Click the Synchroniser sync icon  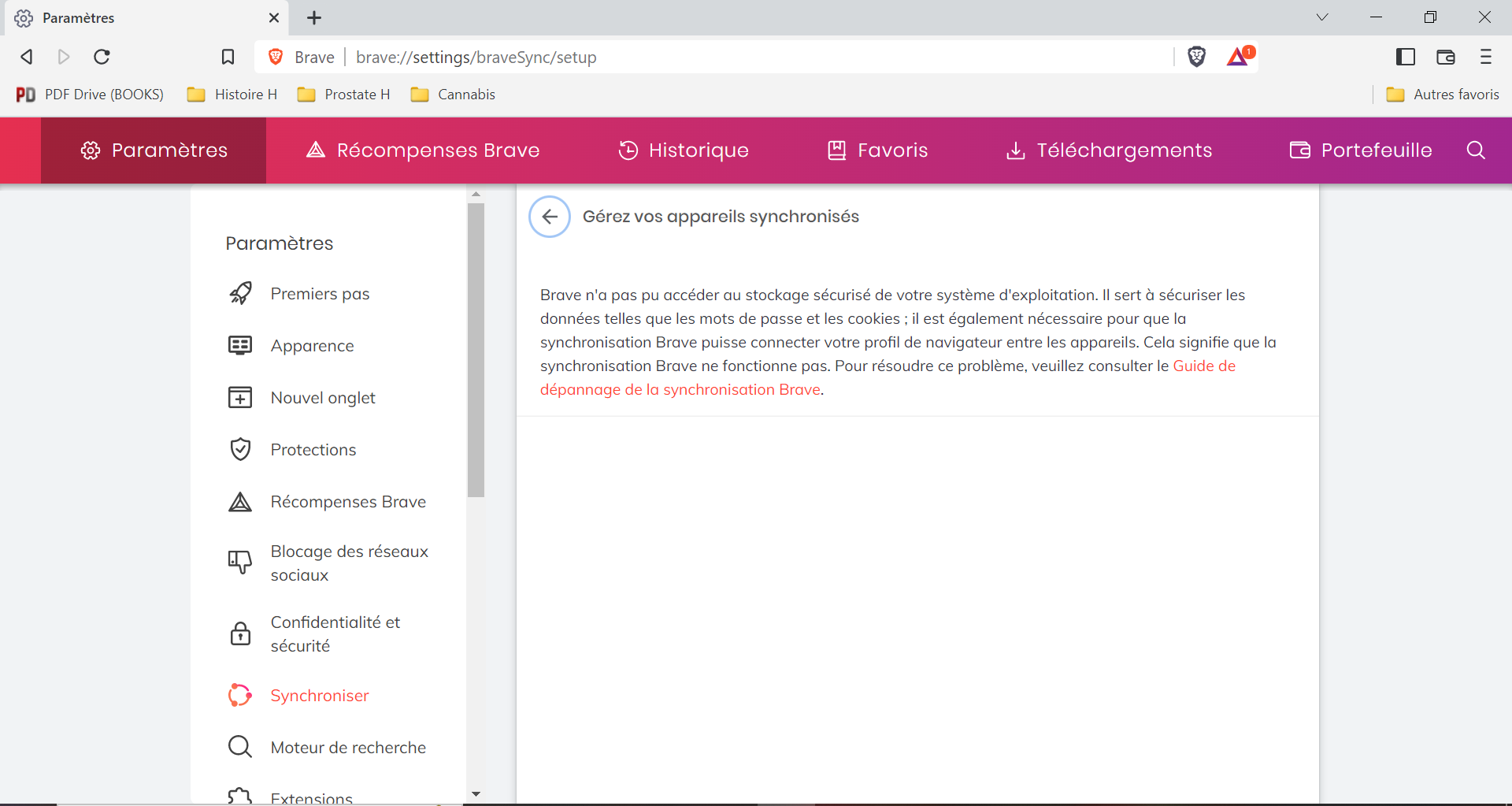pyautogui.click(x=240, y=696)
